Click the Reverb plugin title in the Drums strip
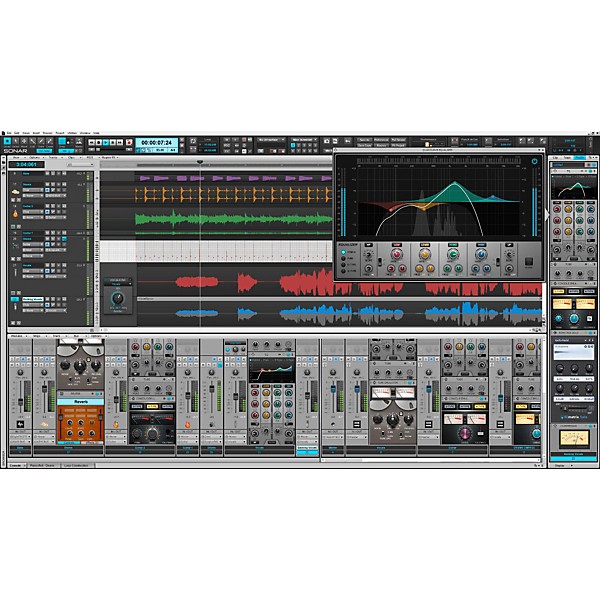Screen dimensions: 600x600 80,402
